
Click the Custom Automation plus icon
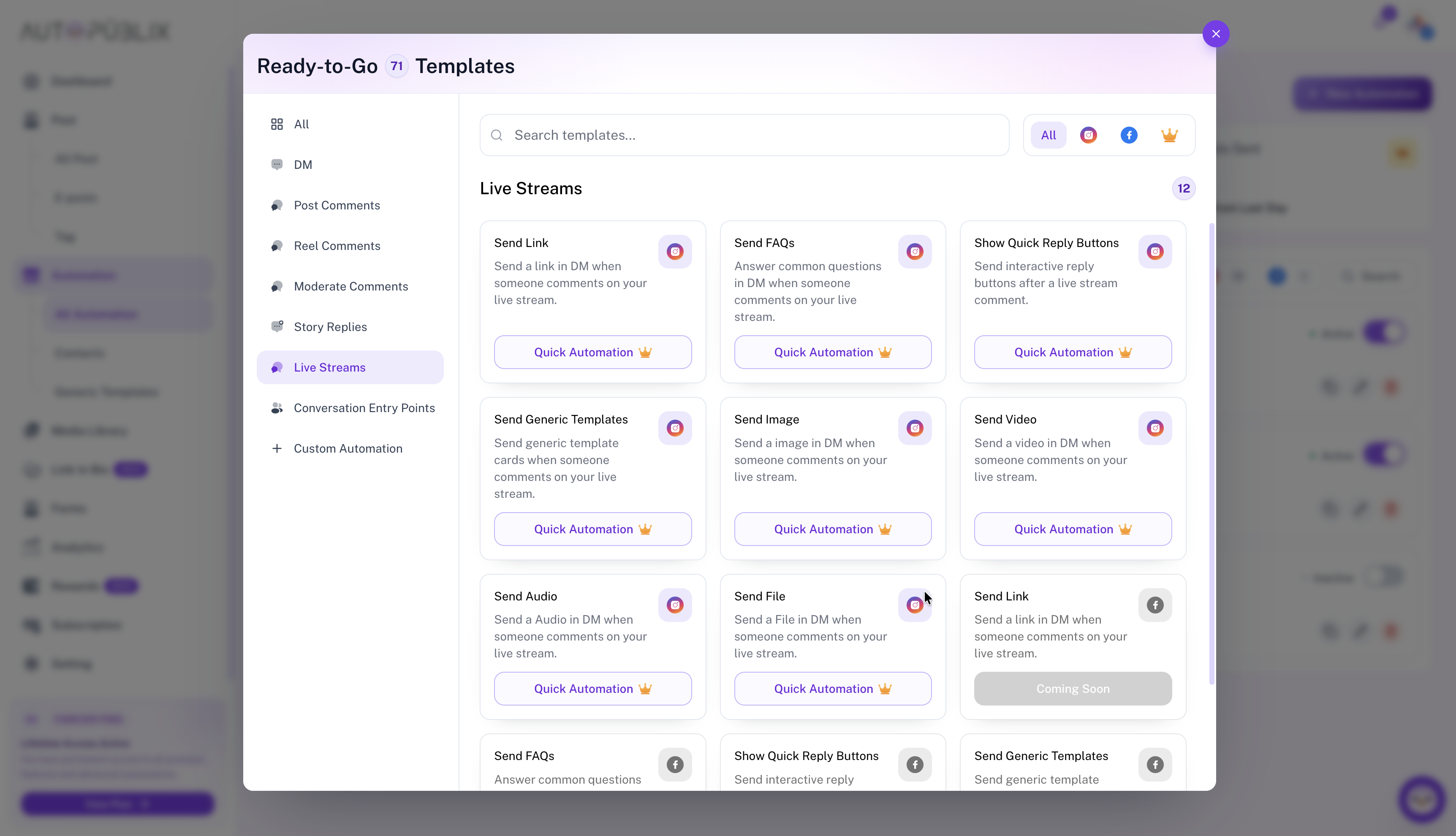click(277, 448)
